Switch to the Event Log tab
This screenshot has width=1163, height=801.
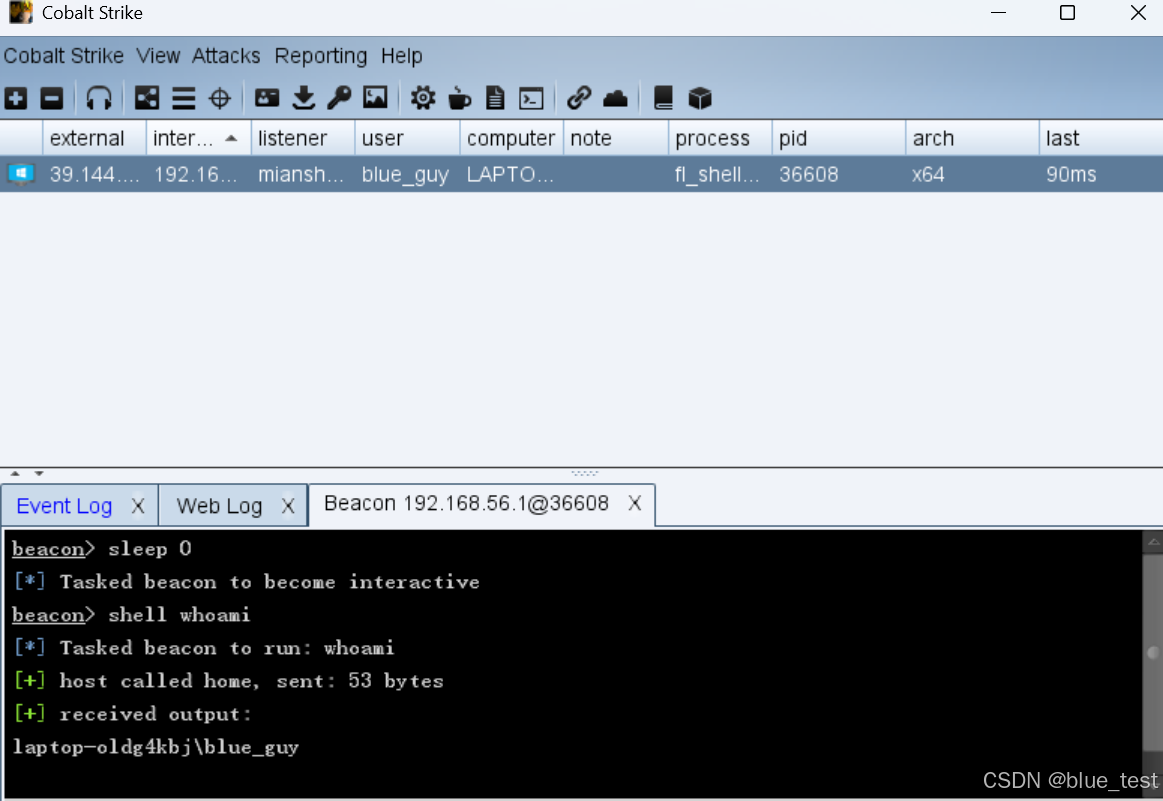[x=64, y=505]
